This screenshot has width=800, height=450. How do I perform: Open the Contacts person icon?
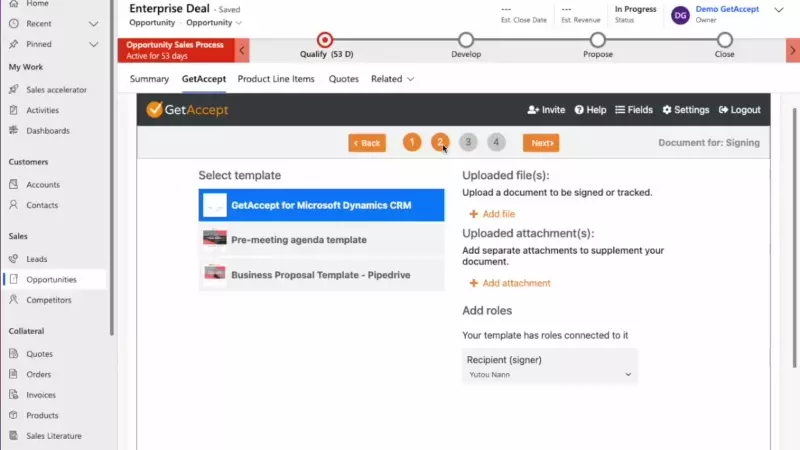coord(14,205)
